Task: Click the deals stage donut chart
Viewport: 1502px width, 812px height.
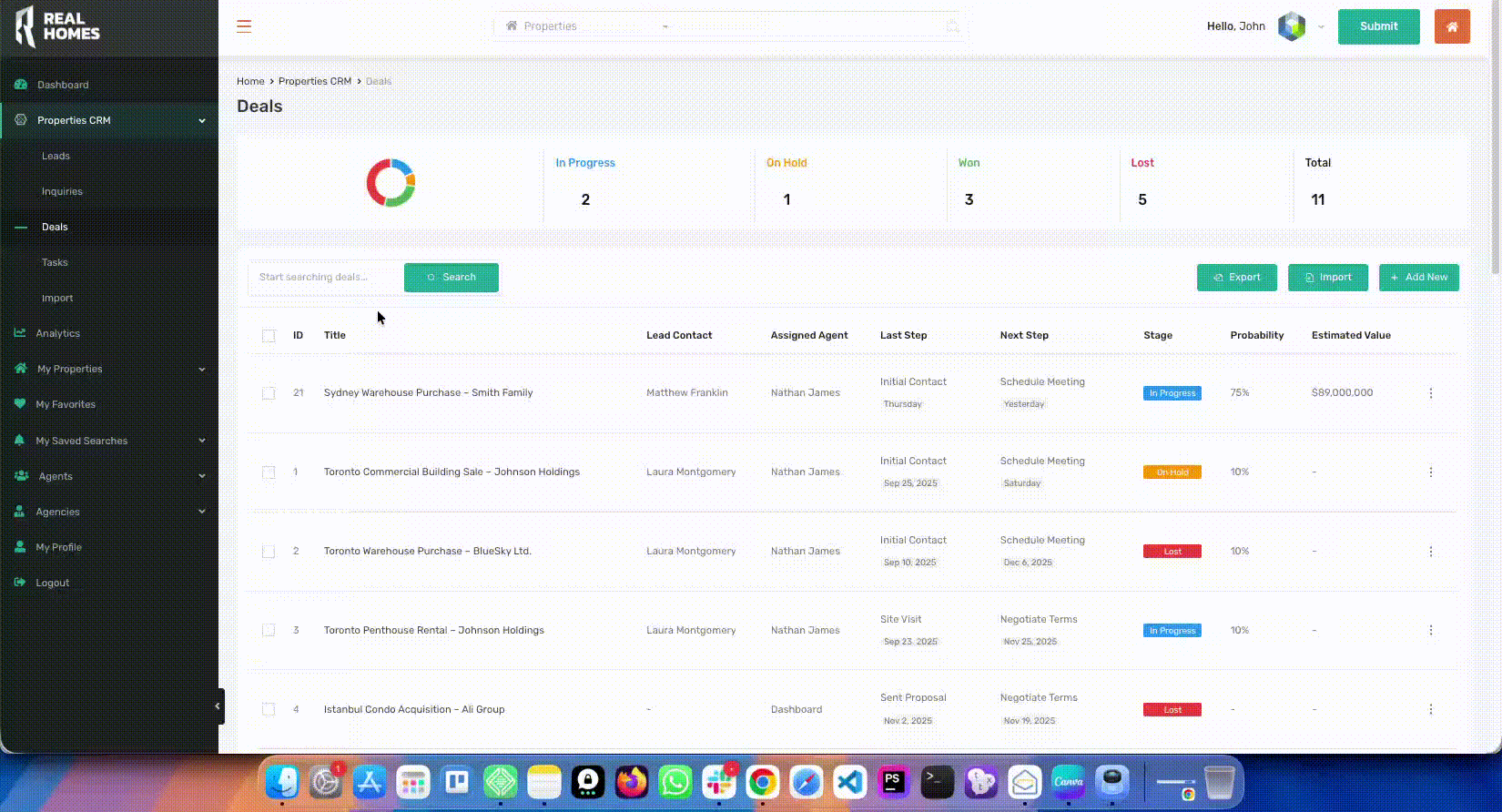Action: (x=391, y=183)
